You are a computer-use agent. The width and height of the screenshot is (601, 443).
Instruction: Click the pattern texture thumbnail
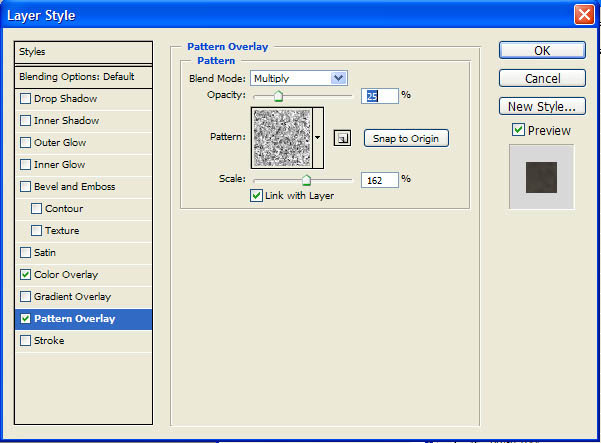coord(282,138)
